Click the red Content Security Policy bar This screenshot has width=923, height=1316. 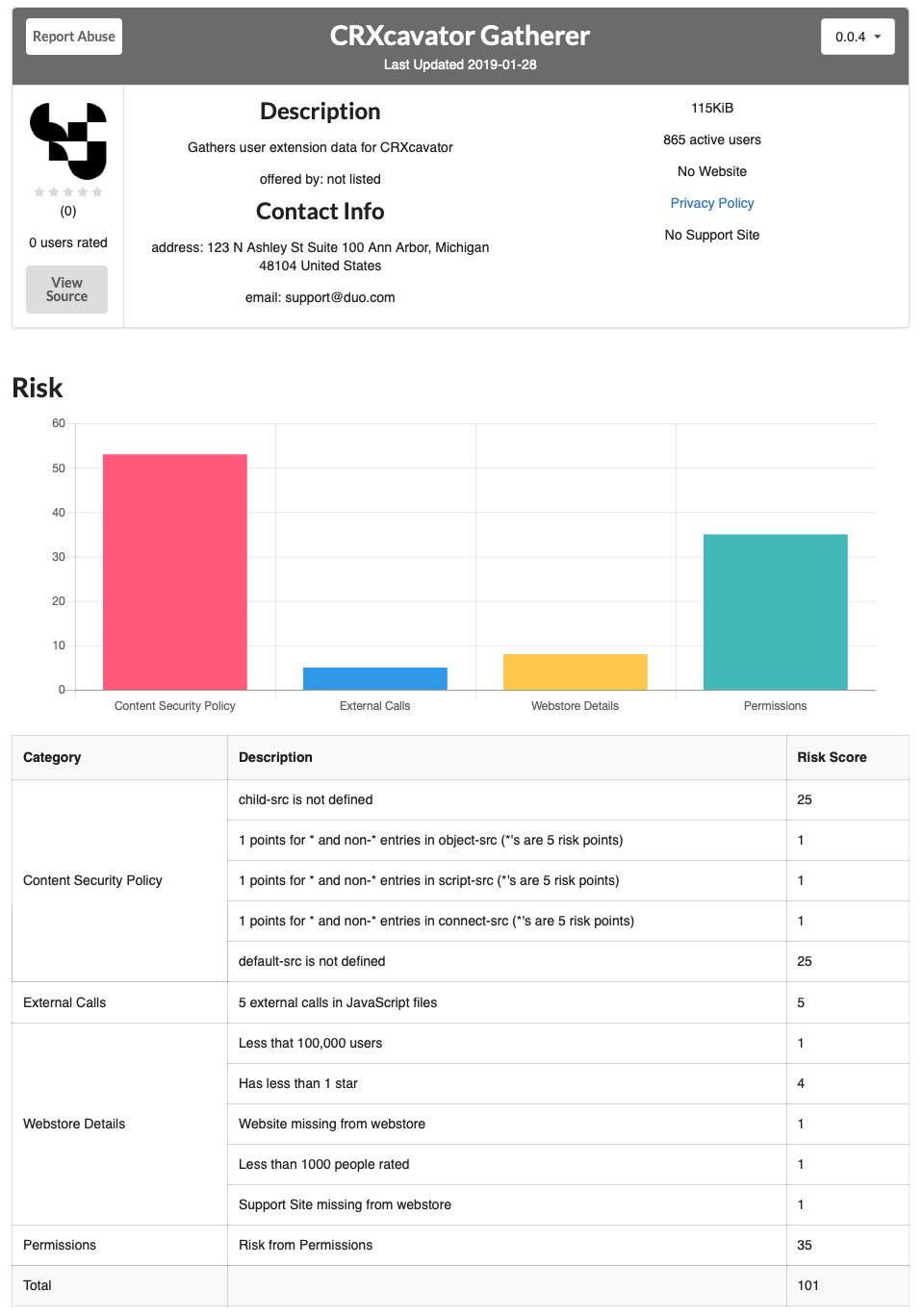[x=175, y=571]
